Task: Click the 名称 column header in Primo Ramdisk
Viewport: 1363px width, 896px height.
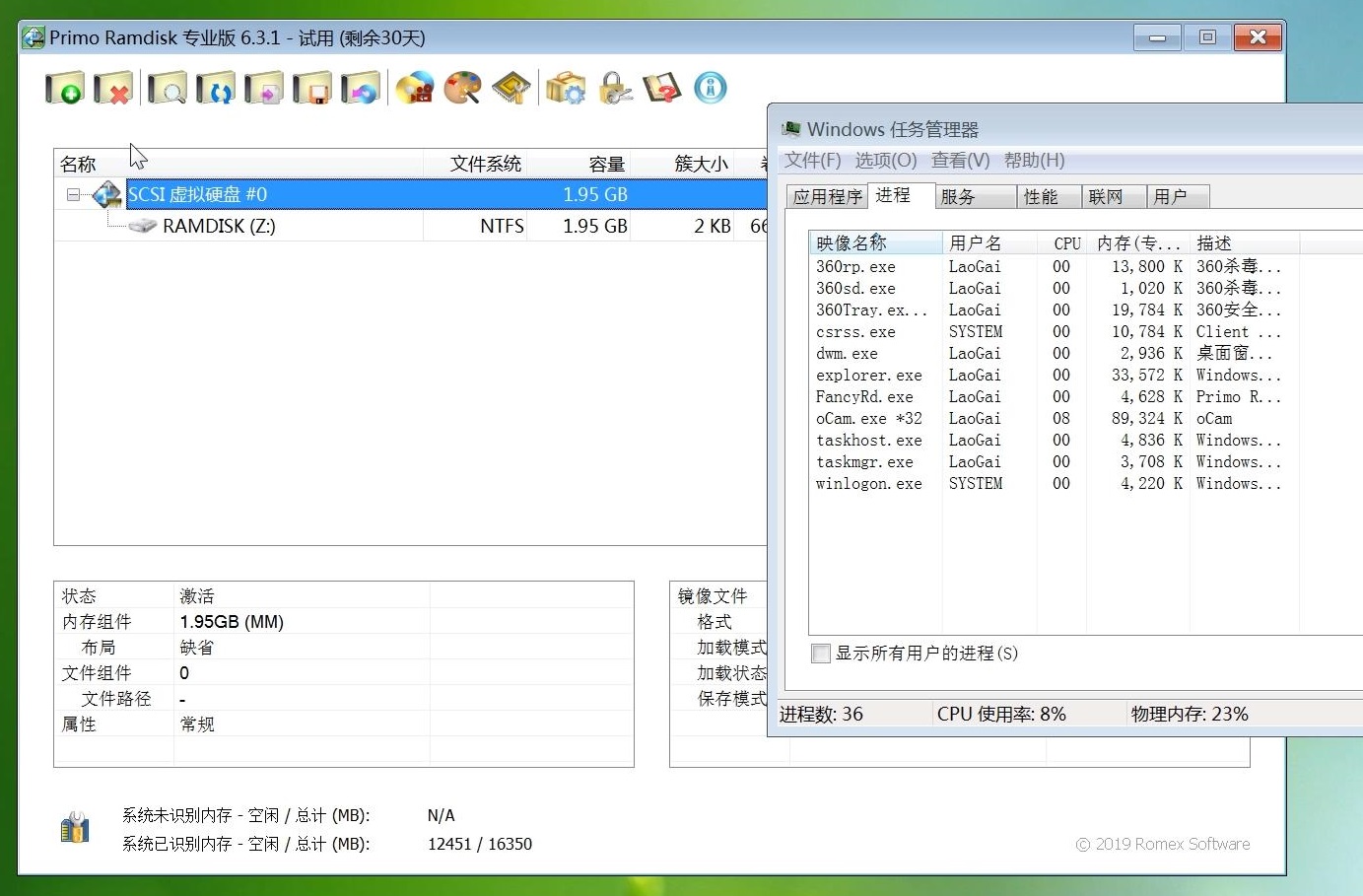Action: point(239,164)
